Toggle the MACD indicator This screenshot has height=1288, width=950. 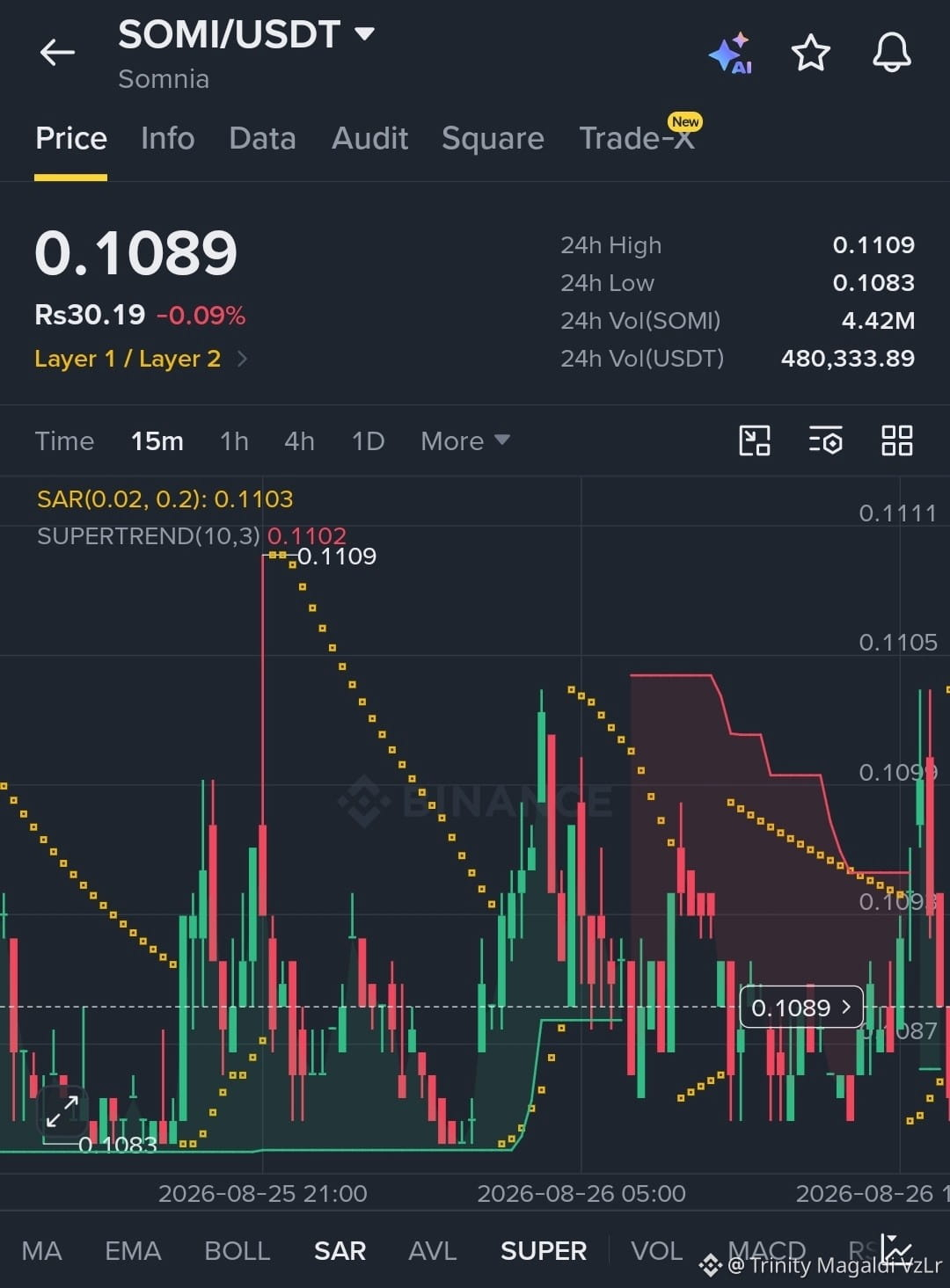coord(767,1250)
